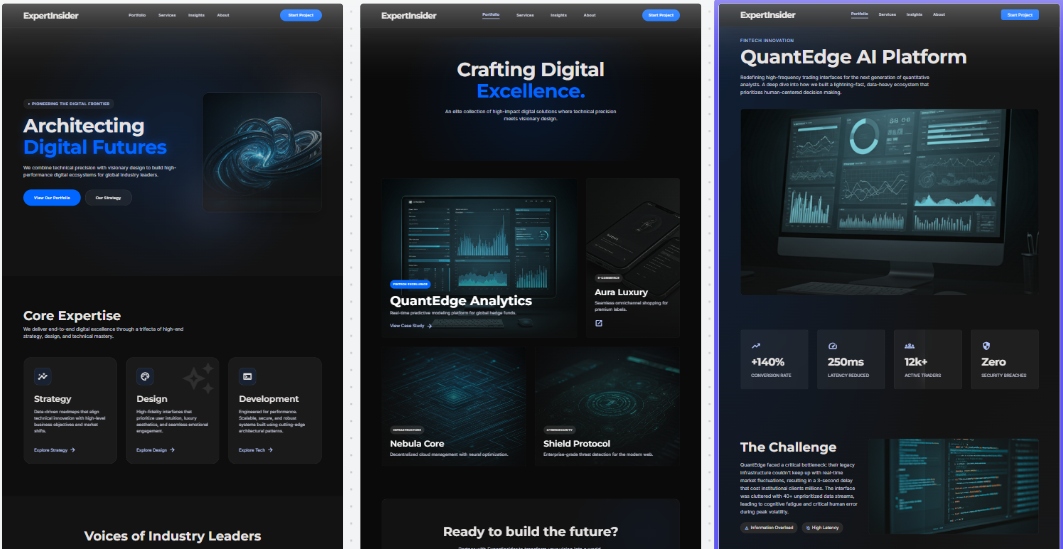
Task: Click Start Project on the first page
Action: click(x=301, y=15)
